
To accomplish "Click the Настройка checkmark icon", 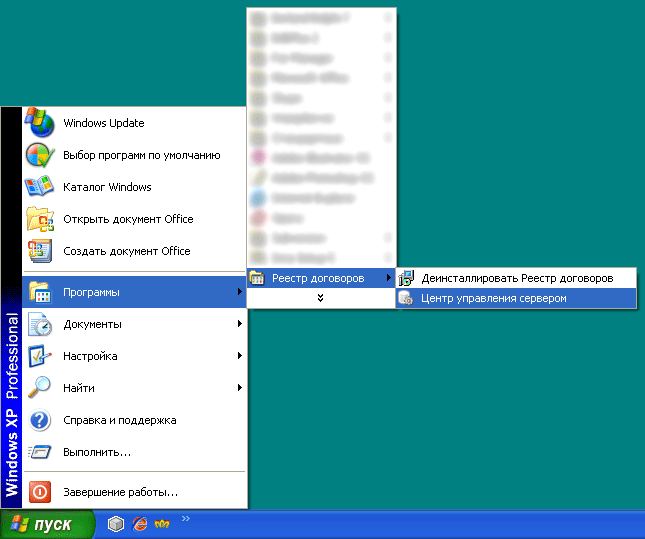I will point(39,356).
